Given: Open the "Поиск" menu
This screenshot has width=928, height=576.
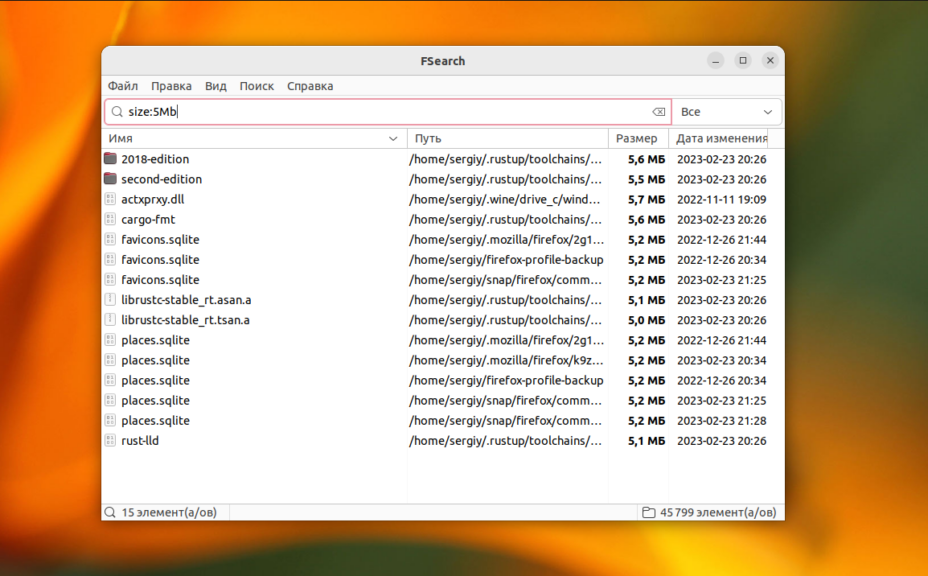Looking at the screenshot, I should tap(256, 86).
